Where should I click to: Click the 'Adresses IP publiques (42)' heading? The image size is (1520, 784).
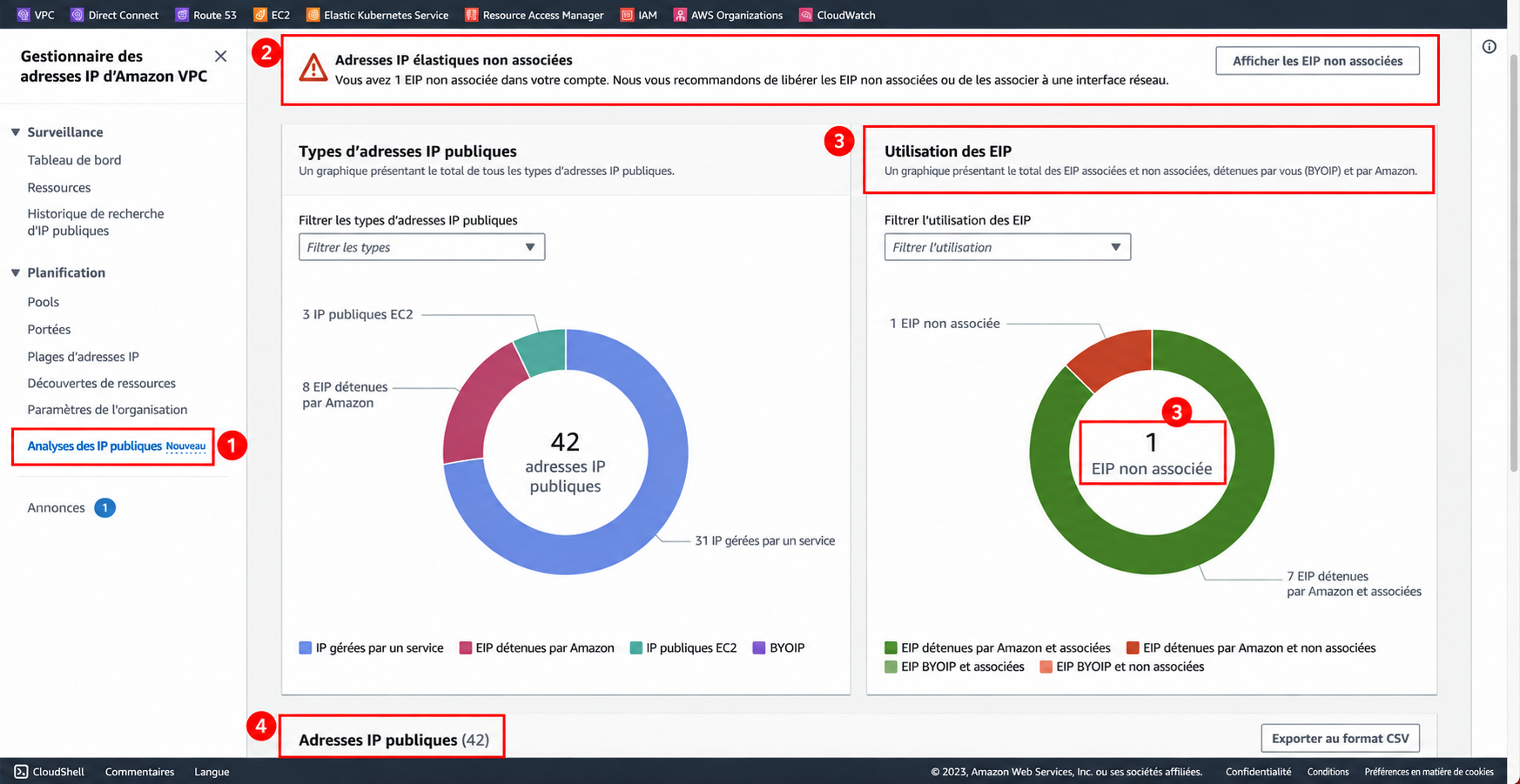pyautogui.click(x=393, y=740)
